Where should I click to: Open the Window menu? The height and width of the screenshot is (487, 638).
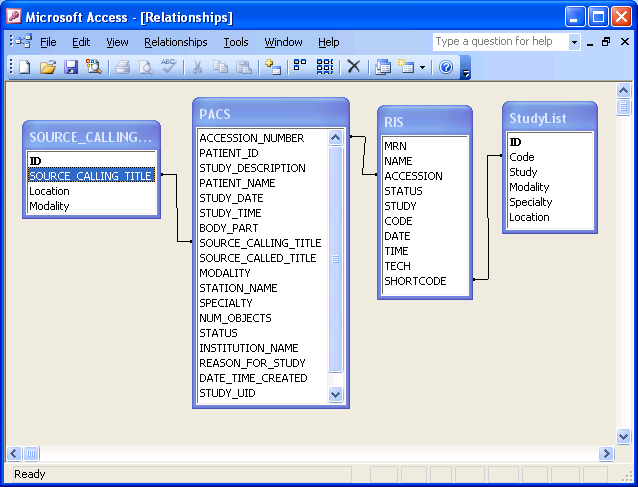[283, 42]
